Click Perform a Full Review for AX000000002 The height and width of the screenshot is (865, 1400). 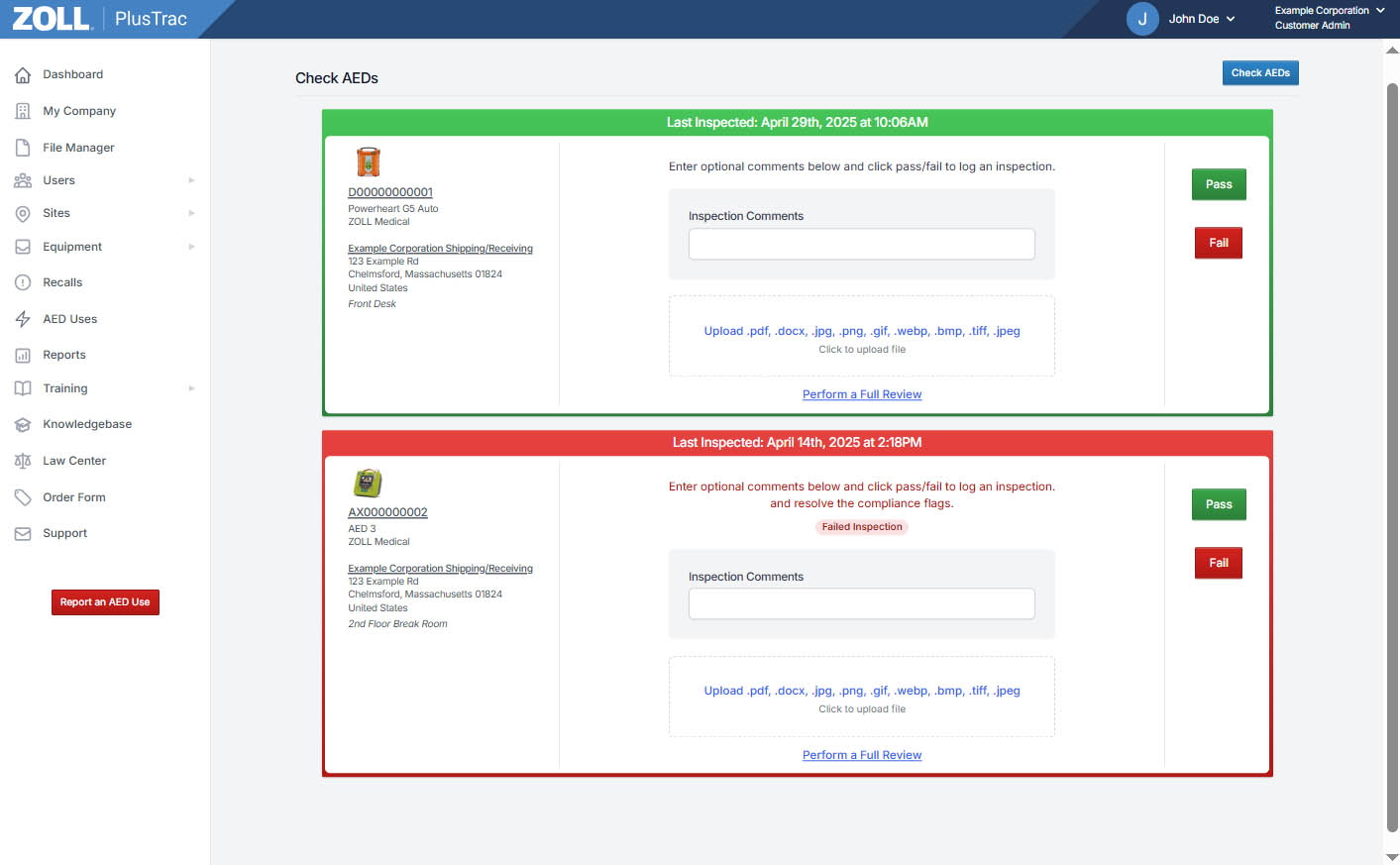861,755
